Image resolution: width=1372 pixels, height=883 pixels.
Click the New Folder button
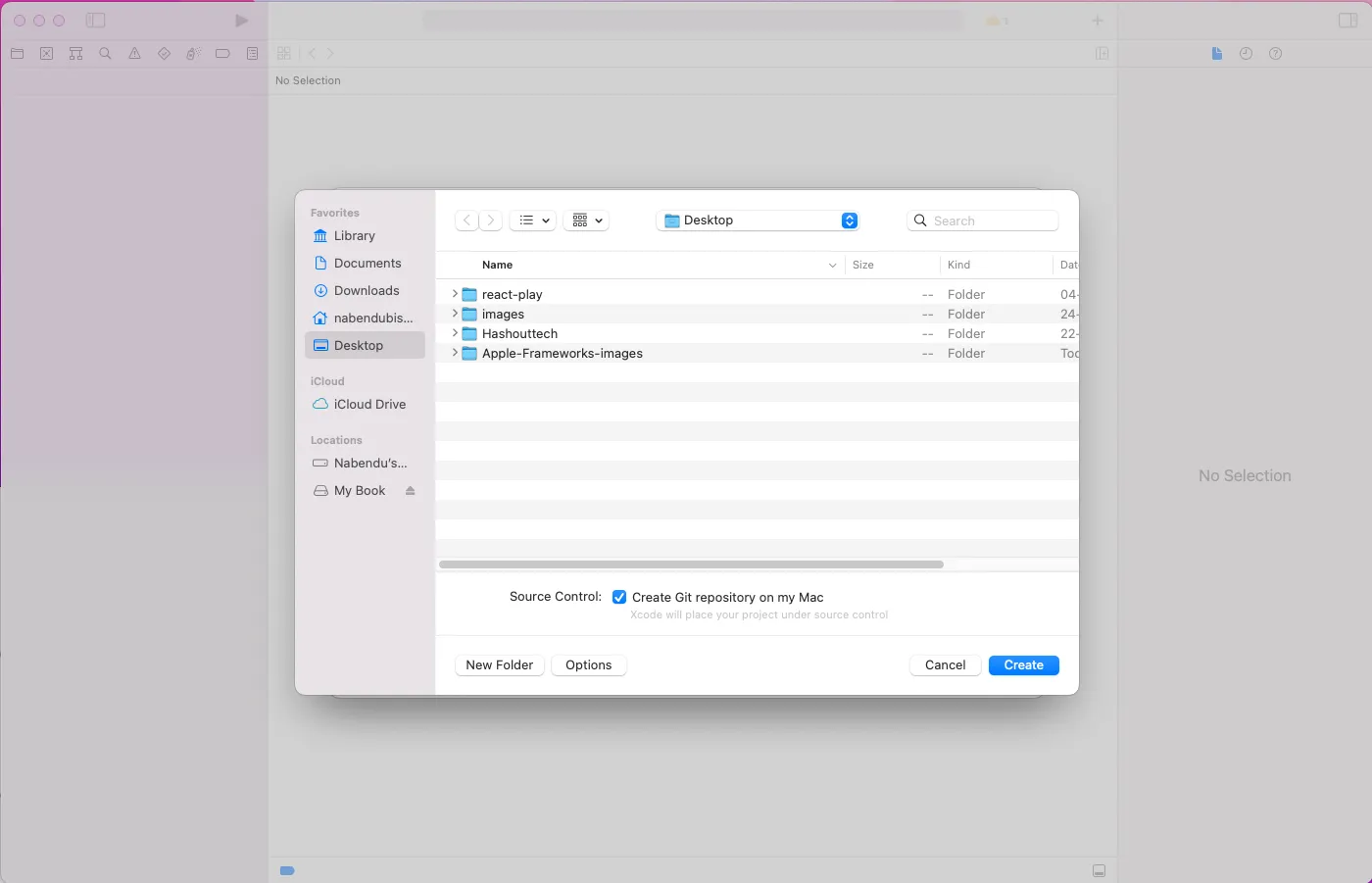(500, 665)
